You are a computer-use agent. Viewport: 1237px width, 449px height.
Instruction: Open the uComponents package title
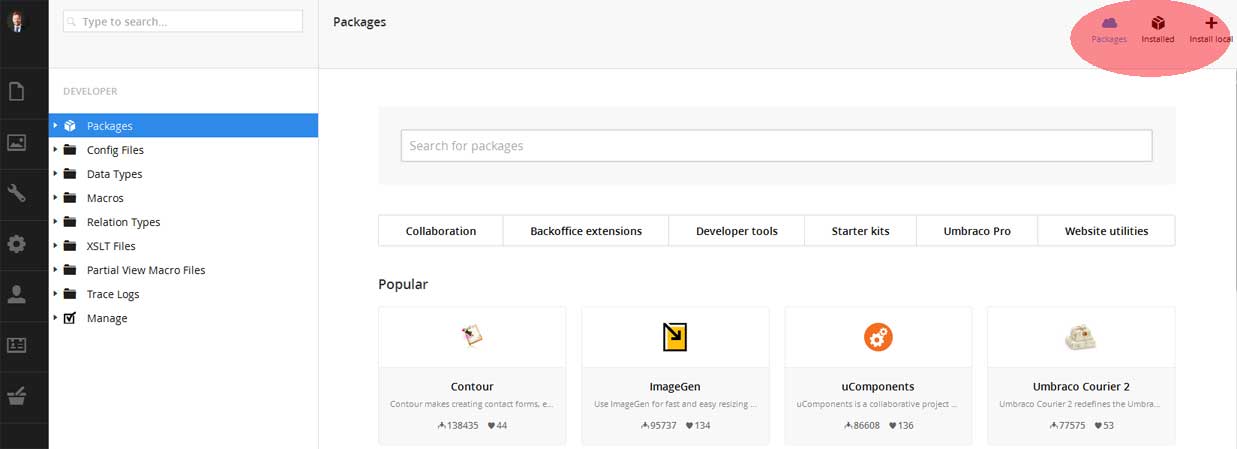click(878, 386)
